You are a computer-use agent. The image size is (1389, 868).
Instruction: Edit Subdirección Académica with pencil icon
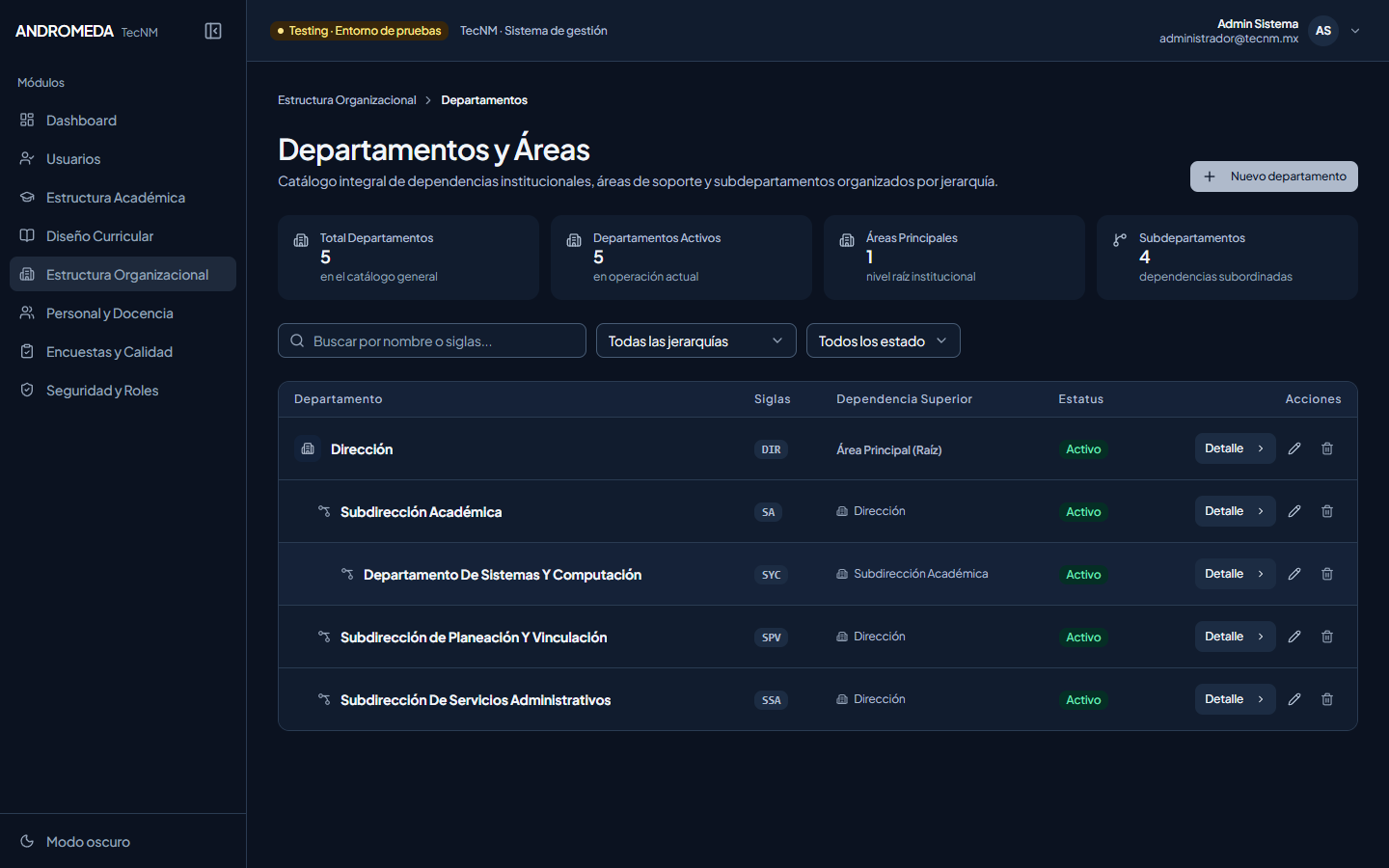pos(1294,511)
